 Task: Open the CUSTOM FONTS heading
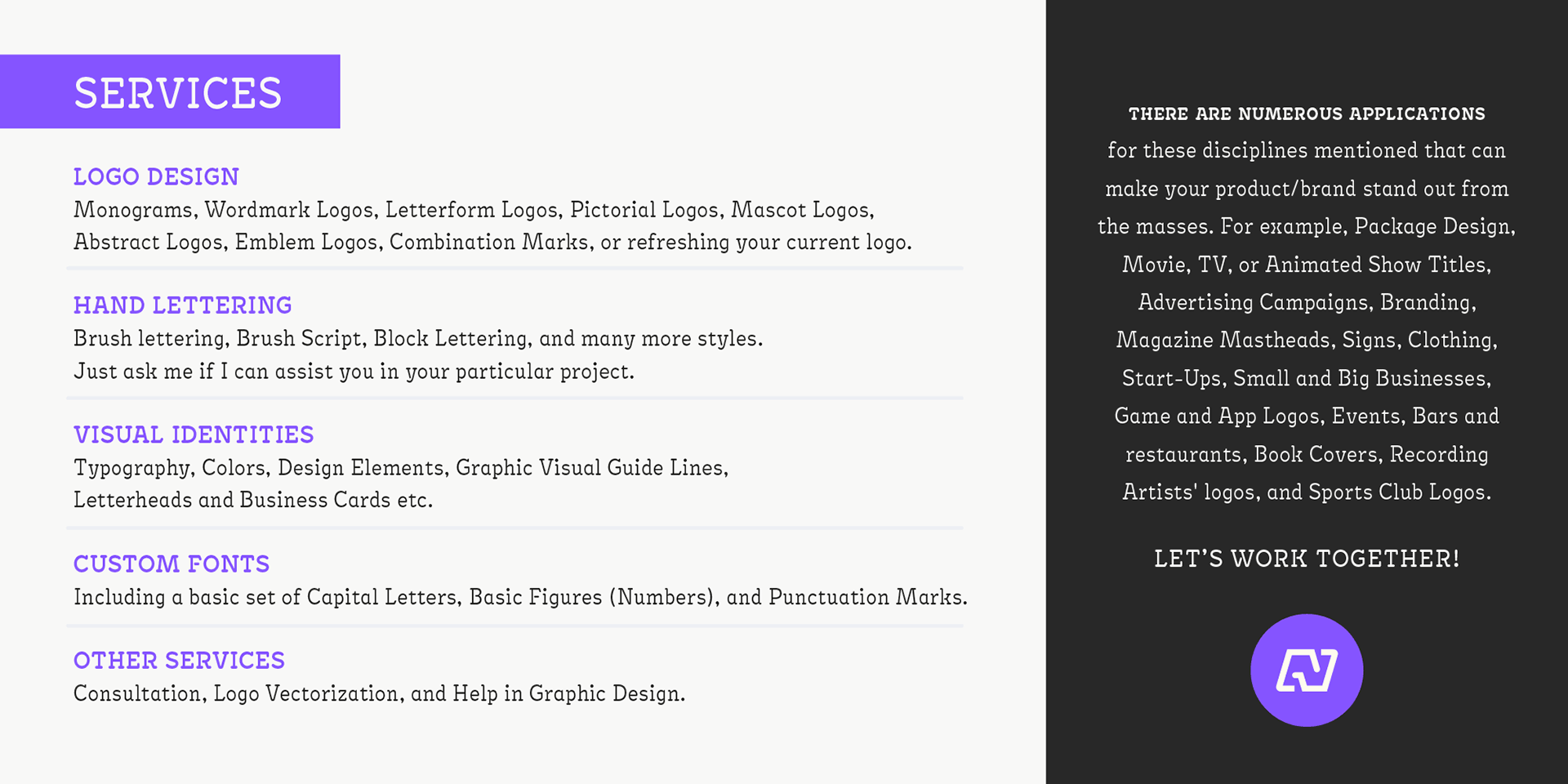click(171, 563)
